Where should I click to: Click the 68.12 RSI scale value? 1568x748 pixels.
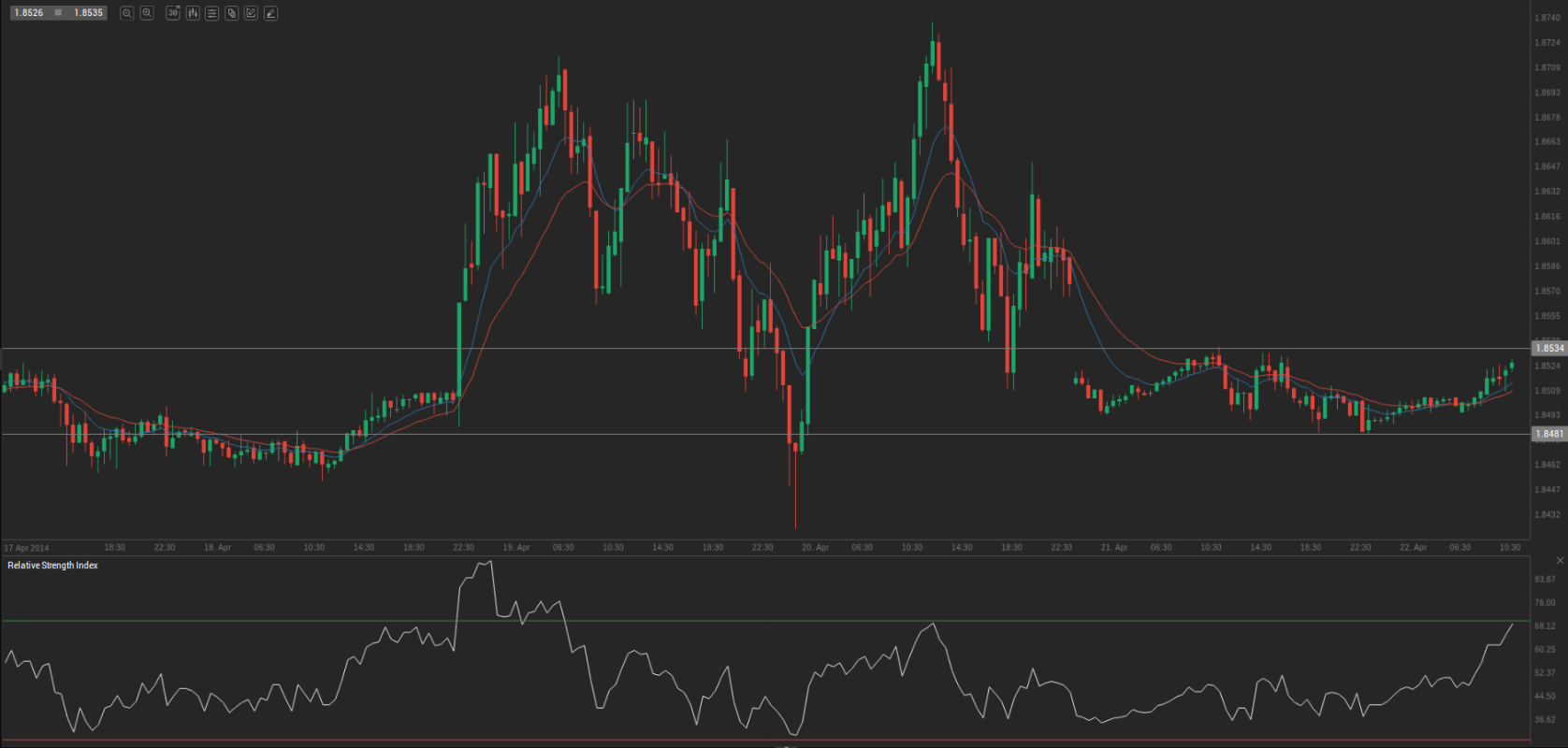pos(1545,626)
